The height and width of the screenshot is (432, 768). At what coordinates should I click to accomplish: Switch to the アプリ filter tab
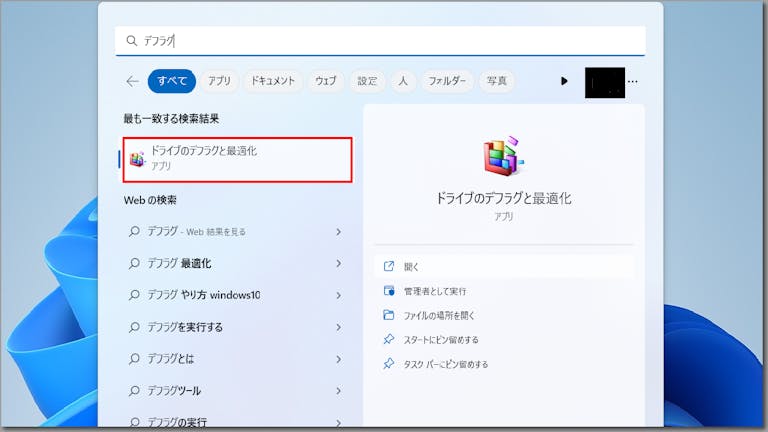(219, 81)
